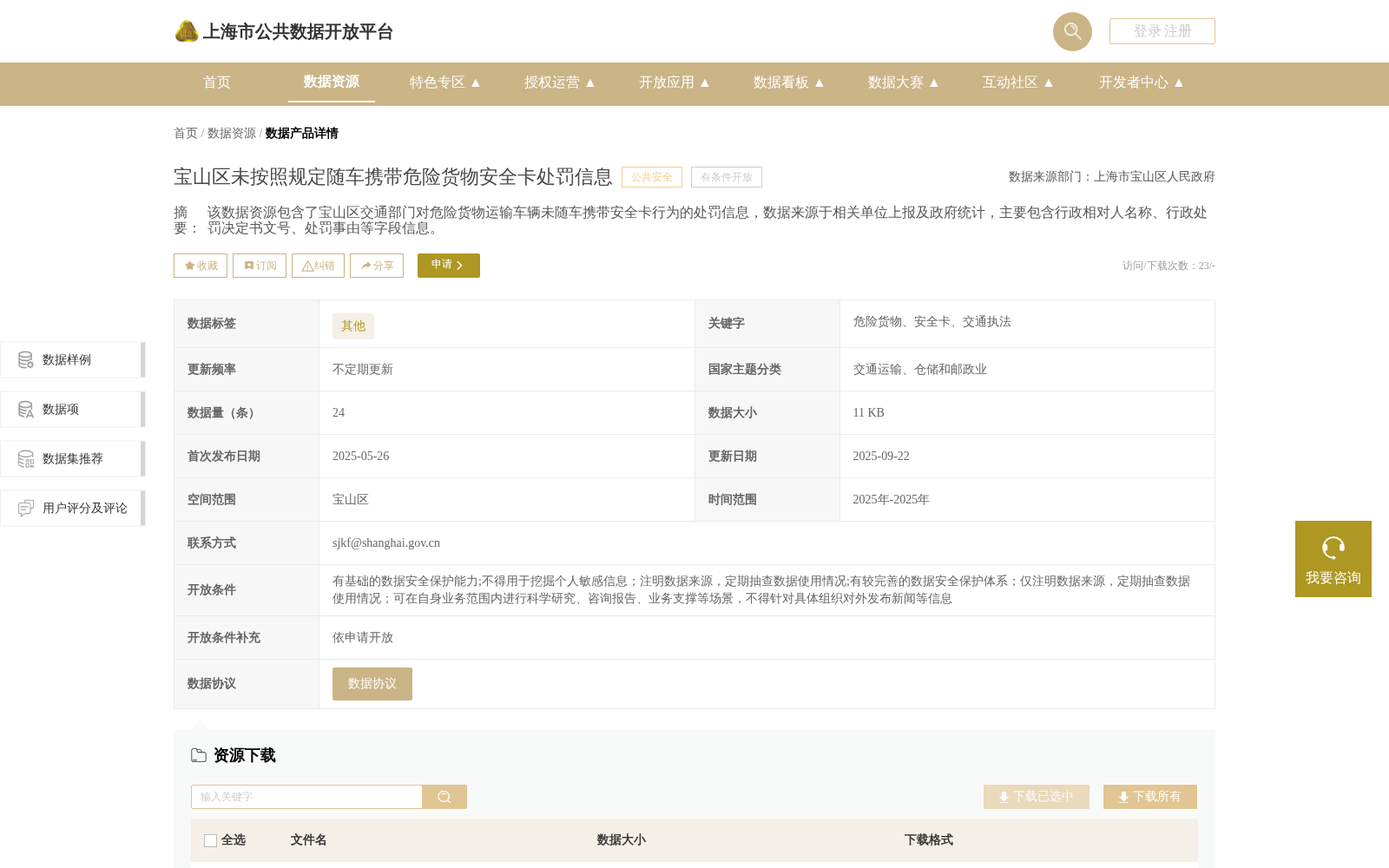1389x868 pixels.
Task: Click the 不定期更新 frequency value
Action: click(363, 370)
